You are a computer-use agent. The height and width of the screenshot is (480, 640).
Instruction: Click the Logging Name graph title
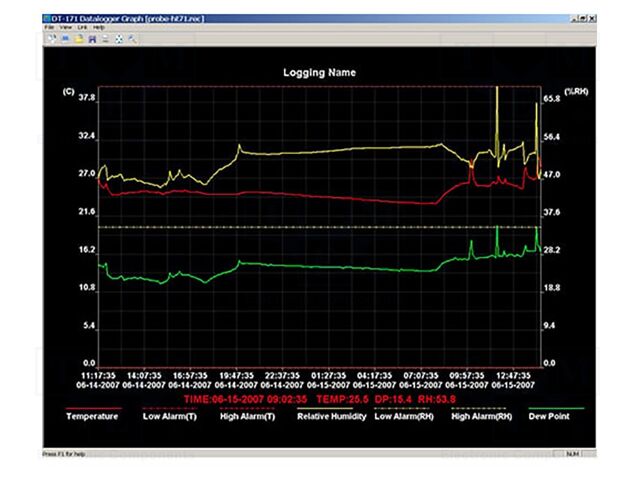coord(319,73)
